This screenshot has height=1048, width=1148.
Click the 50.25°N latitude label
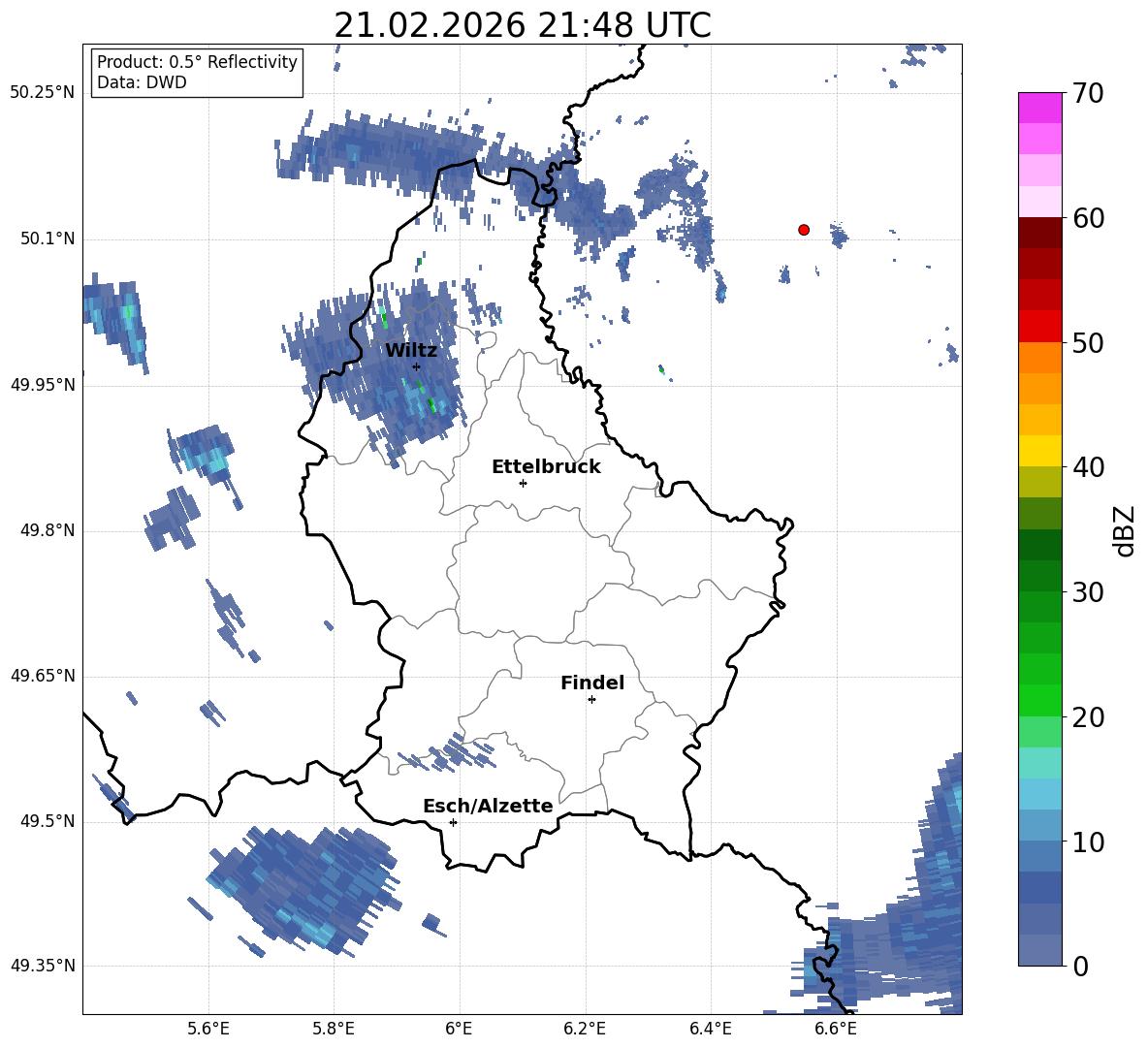point(43,93)
